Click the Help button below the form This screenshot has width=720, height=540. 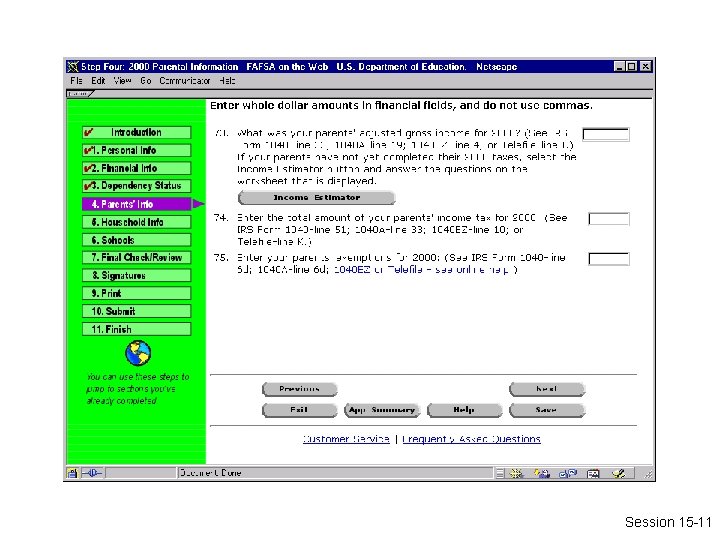point(464,410)
